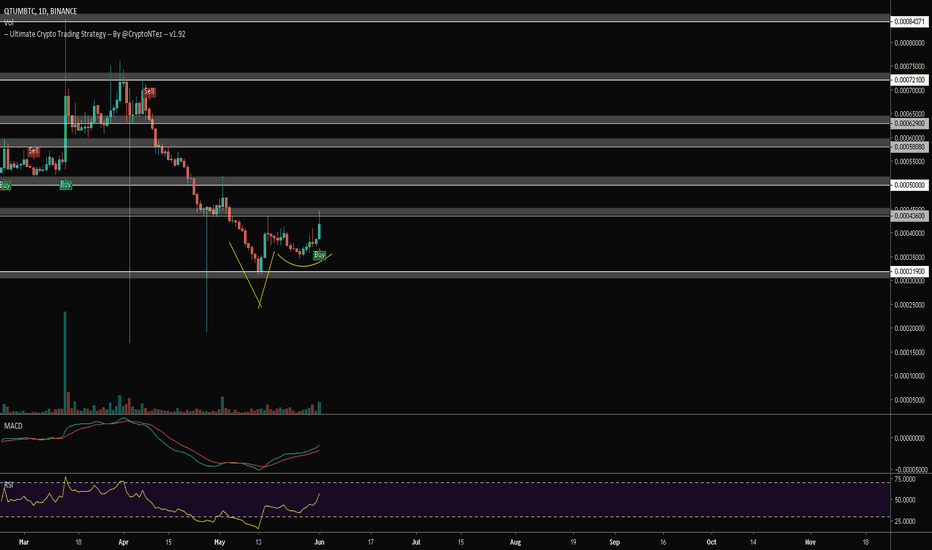Image resolution: width=932 pixels, height=550 pixels.
Task: Click the MACD 0.00000000 axis value
Action: coord(909,438)
